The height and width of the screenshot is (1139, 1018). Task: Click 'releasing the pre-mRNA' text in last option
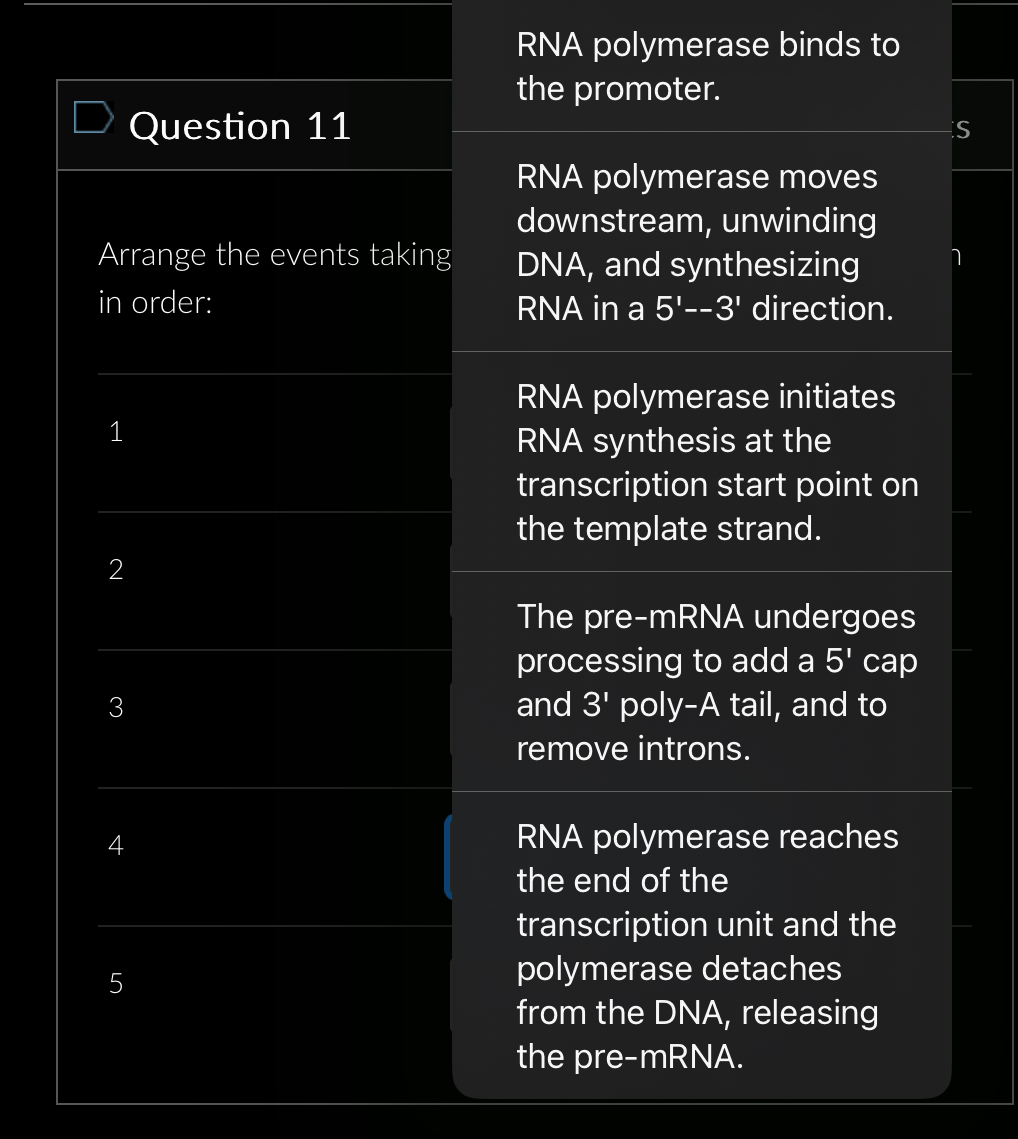click(x=698, y=1034)
